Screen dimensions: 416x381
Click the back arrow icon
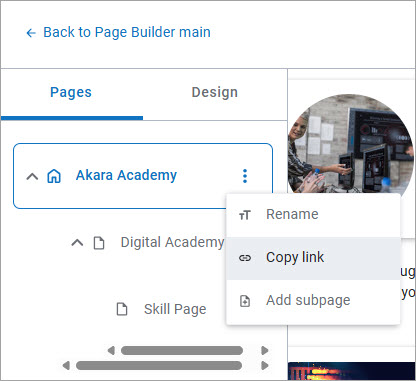(31, 33)
